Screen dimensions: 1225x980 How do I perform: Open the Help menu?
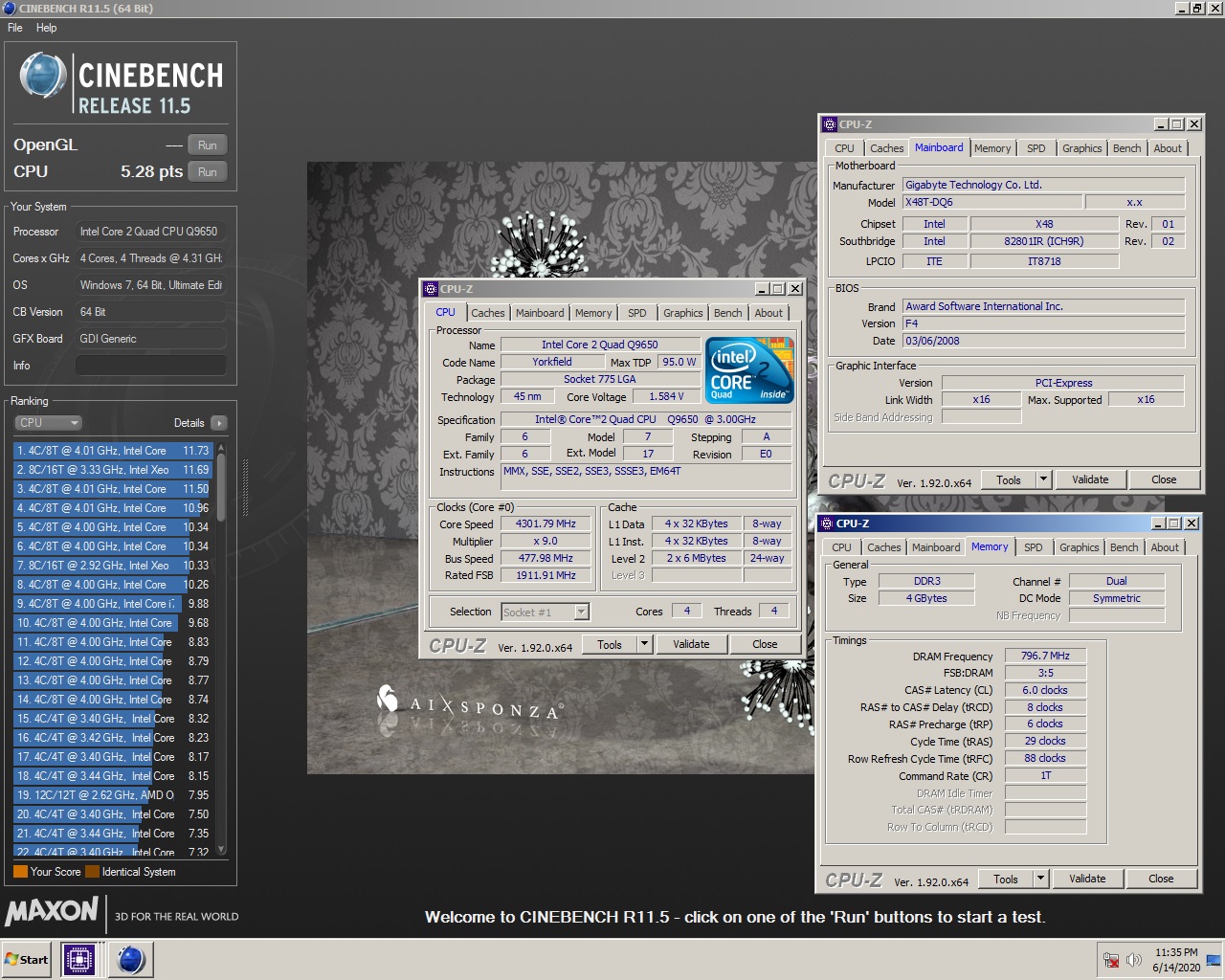[x=47, y=28]
